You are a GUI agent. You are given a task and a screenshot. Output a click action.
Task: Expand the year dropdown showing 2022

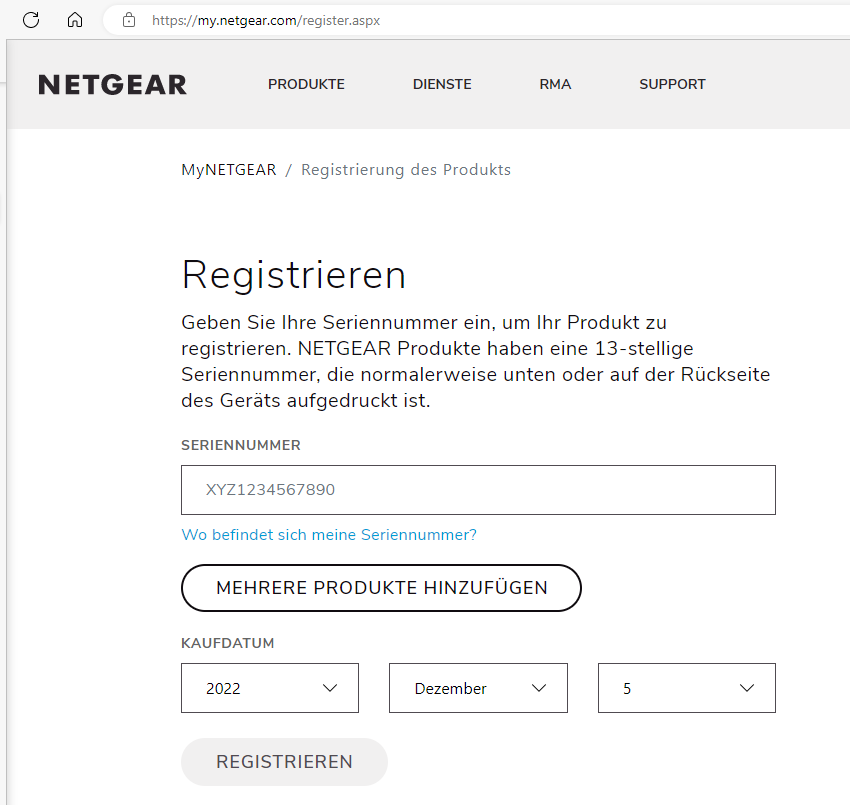point(269,688)
